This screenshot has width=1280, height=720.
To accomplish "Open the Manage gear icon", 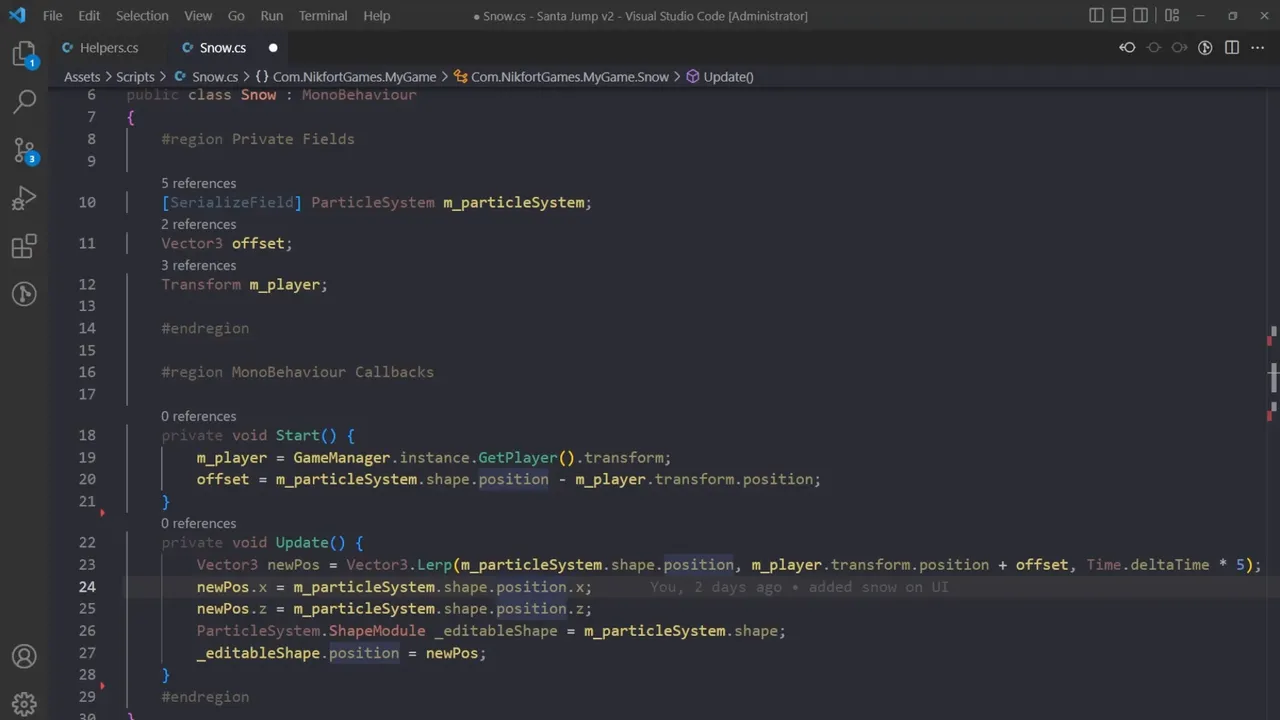I will pos(24,704).
